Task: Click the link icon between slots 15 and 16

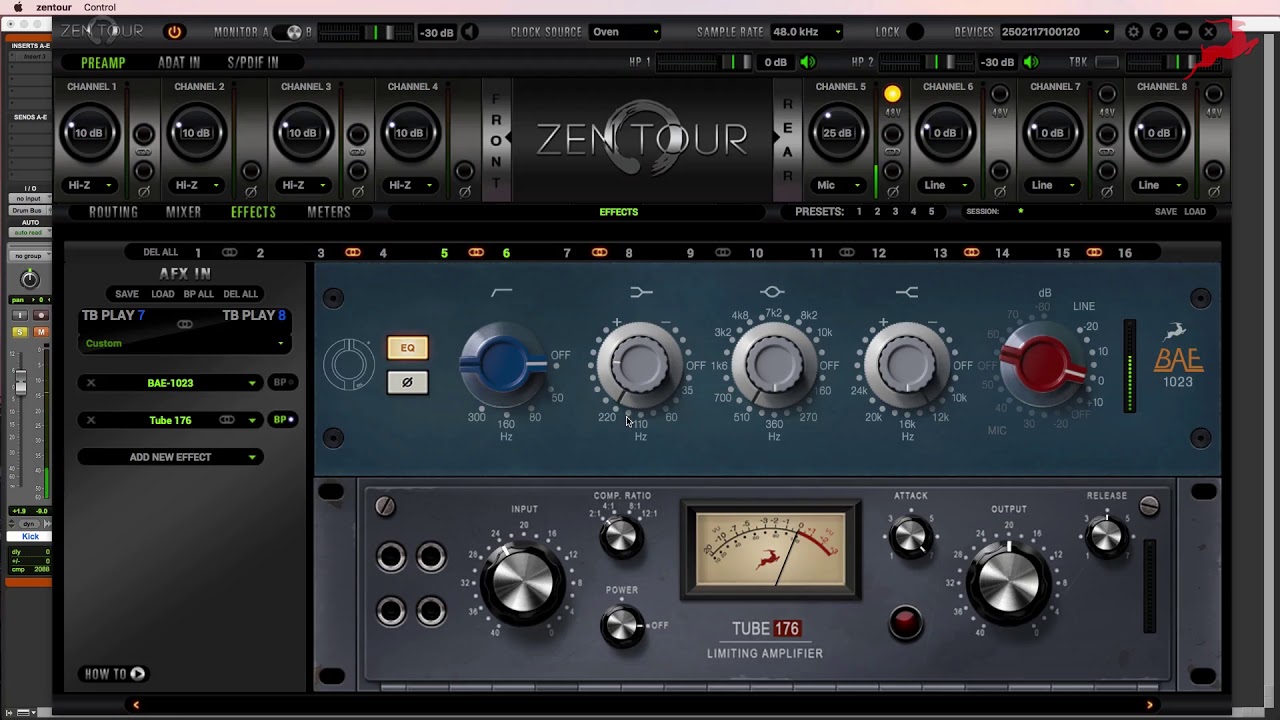Action: [x=1094, y=253]
